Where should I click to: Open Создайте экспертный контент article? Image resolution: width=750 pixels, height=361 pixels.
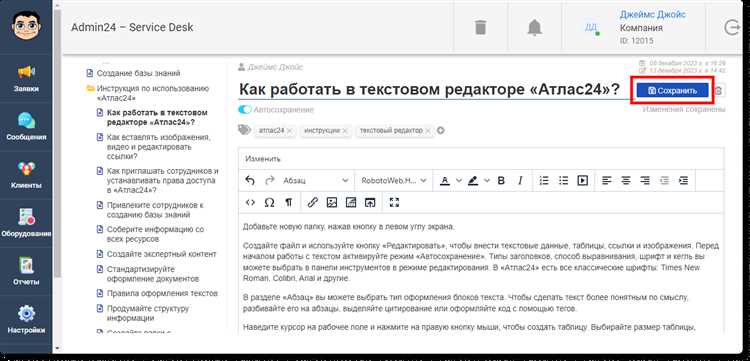[x=162, y=254]
